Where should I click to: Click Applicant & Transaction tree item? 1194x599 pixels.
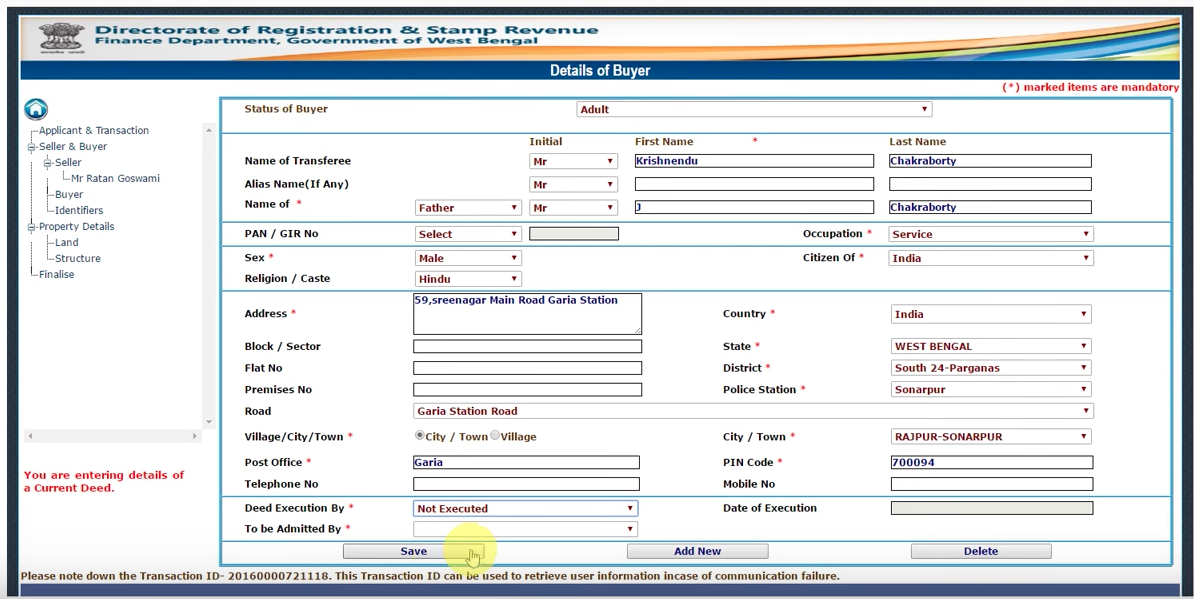94,130
